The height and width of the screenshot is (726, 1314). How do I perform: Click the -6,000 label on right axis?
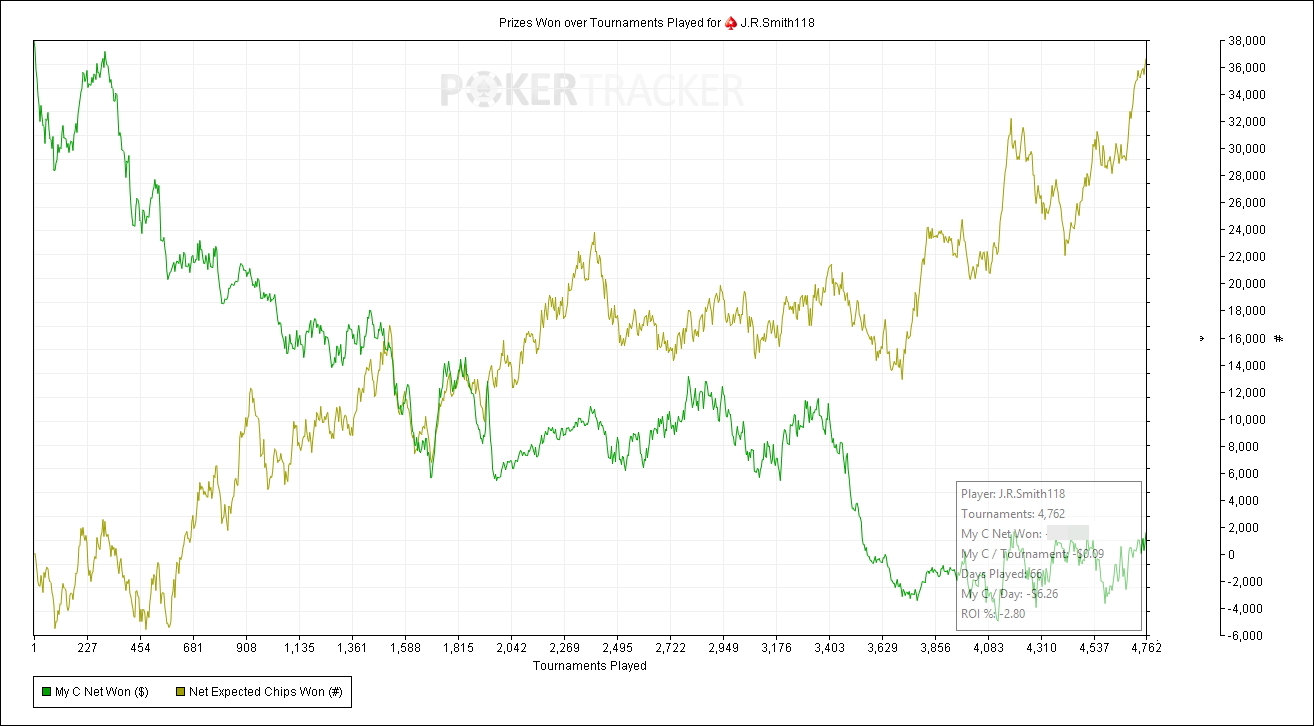click(x=1246, y=635)
